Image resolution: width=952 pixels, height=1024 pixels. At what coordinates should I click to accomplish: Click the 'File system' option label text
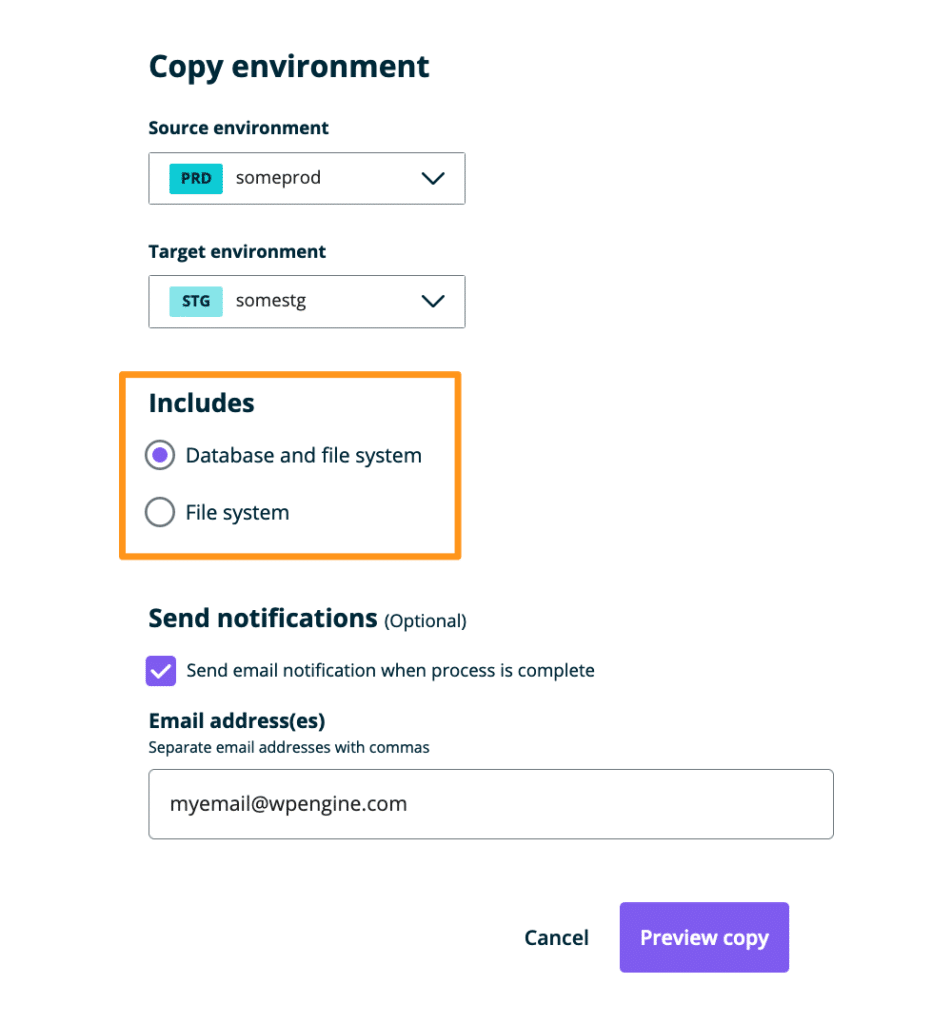237,513
